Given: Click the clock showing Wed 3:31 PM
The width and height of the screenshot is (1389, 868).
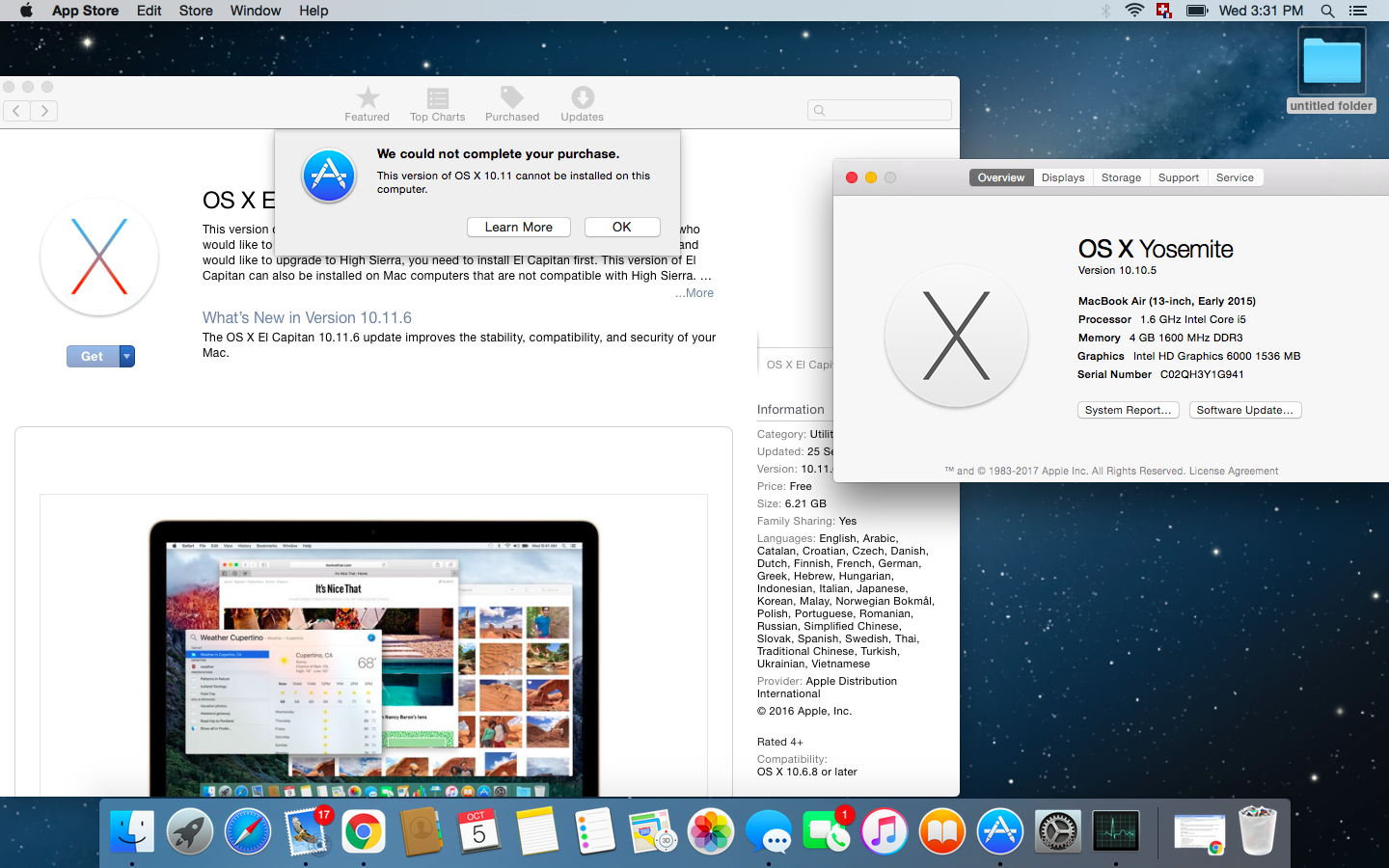Looking at the screenshot, I should pyautogui.click(x=1261, y=11).
